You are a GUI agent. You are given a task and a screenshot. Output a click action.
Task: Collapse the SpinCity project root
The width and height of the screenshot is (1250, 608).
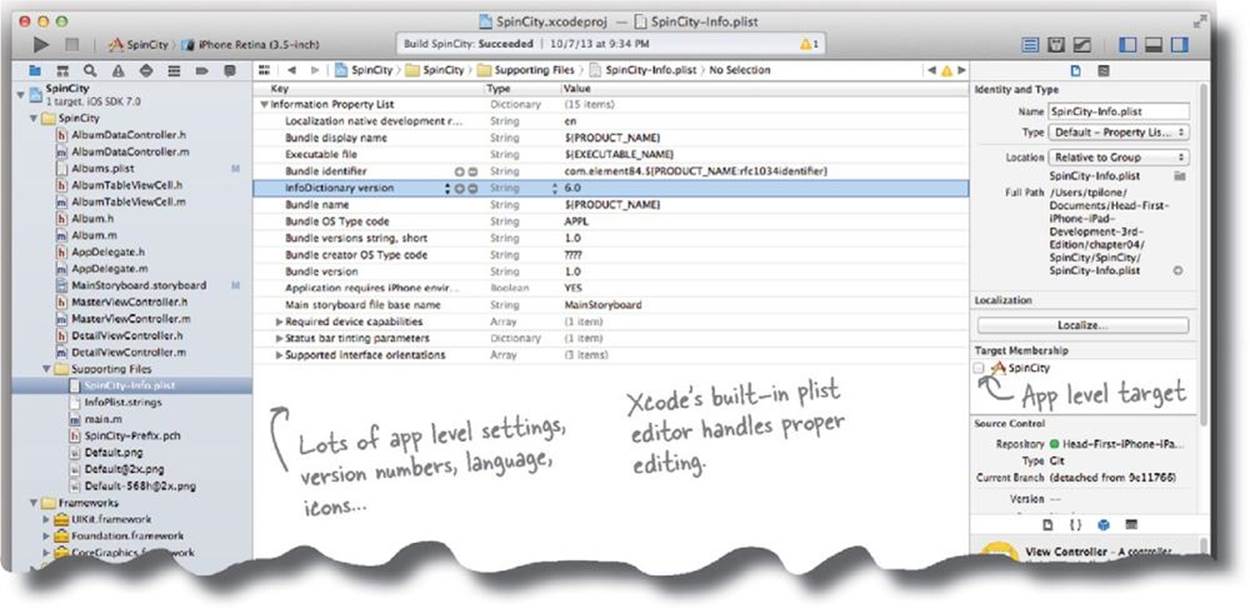(x=22, y=93)
